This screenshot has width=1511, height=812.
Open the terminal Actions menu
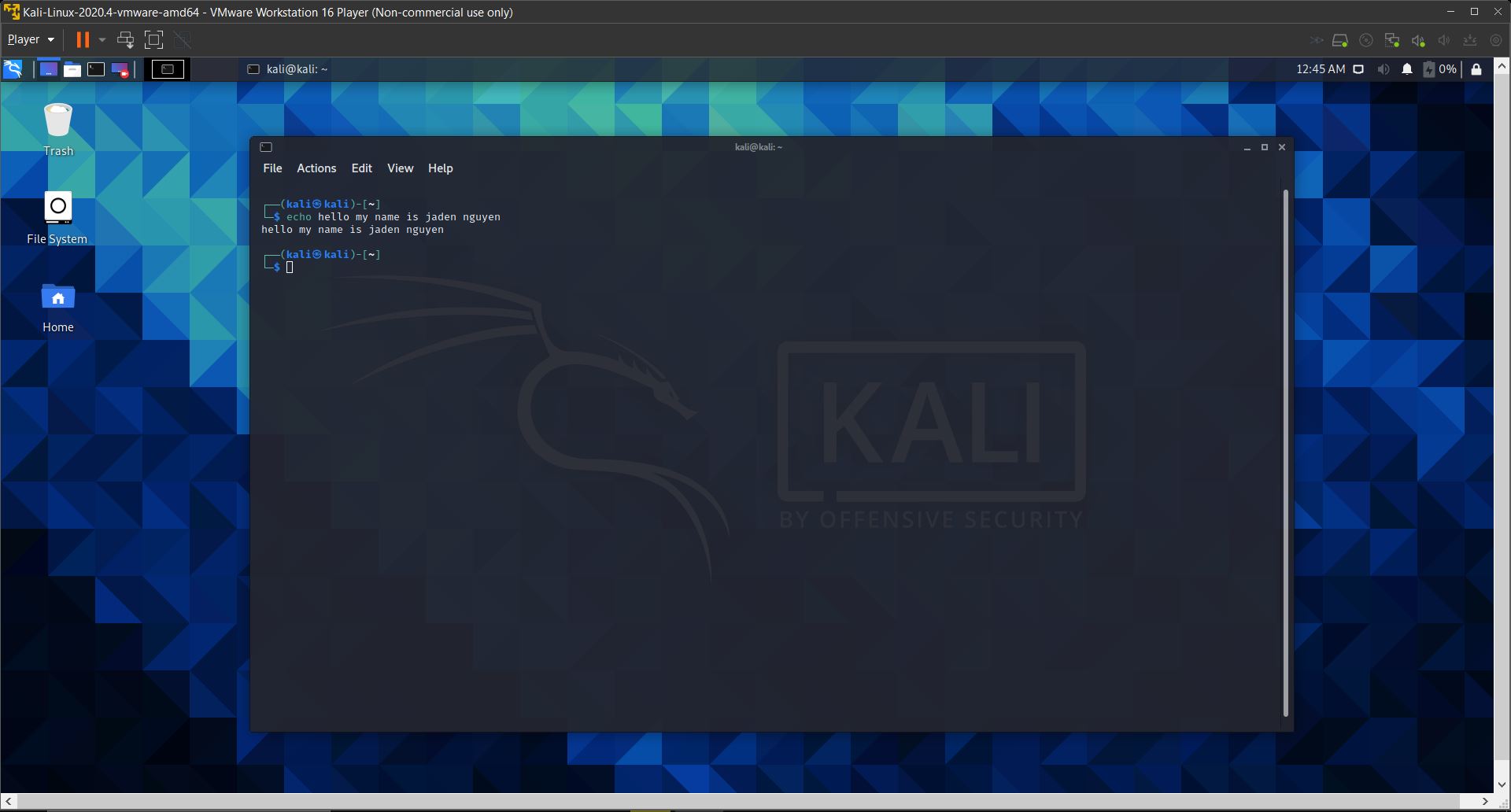pos(316,168)
